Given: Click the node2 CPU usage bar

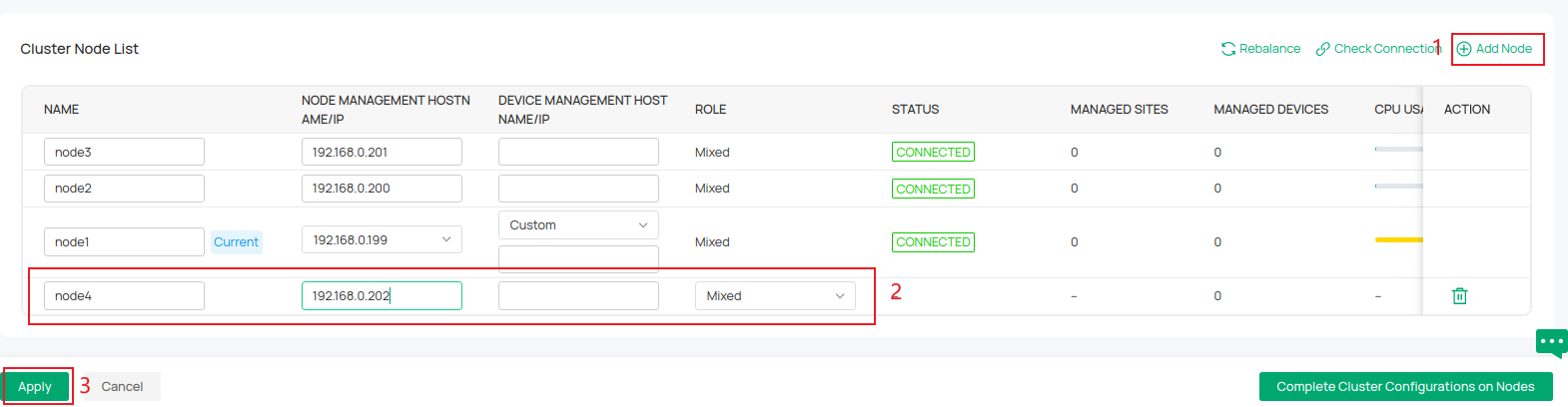Looking at the screenshot, I should pos(1398,187).
